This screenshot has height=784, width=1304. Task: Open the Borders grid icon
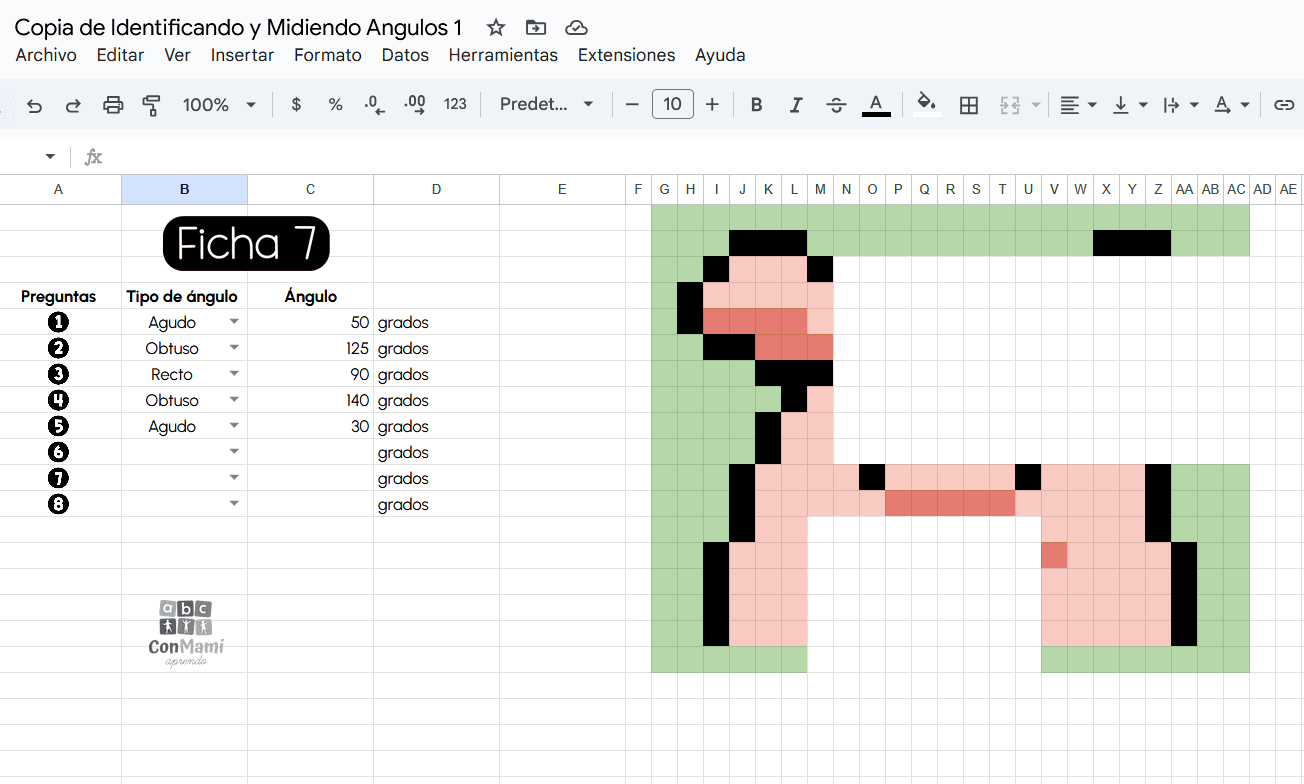point(968,105)
